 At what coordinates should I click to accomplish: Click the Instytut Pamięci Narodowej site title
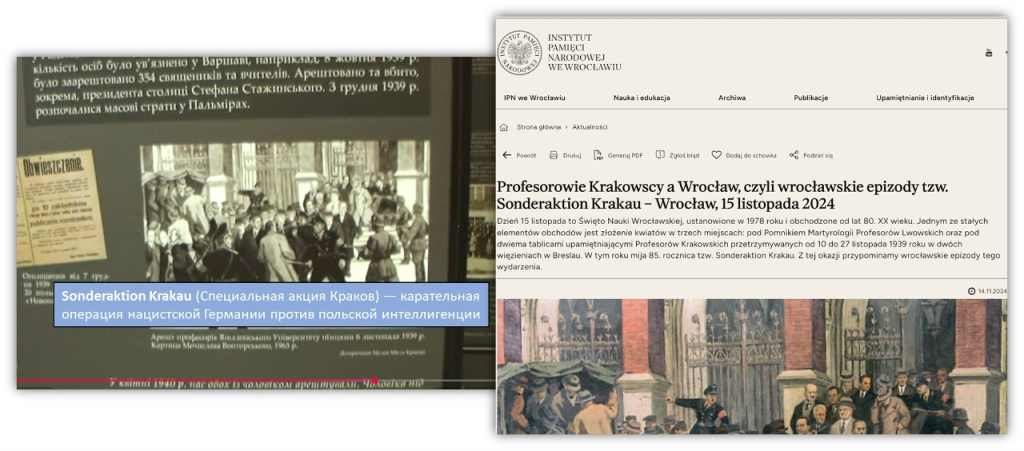click(x=584, y=52)
